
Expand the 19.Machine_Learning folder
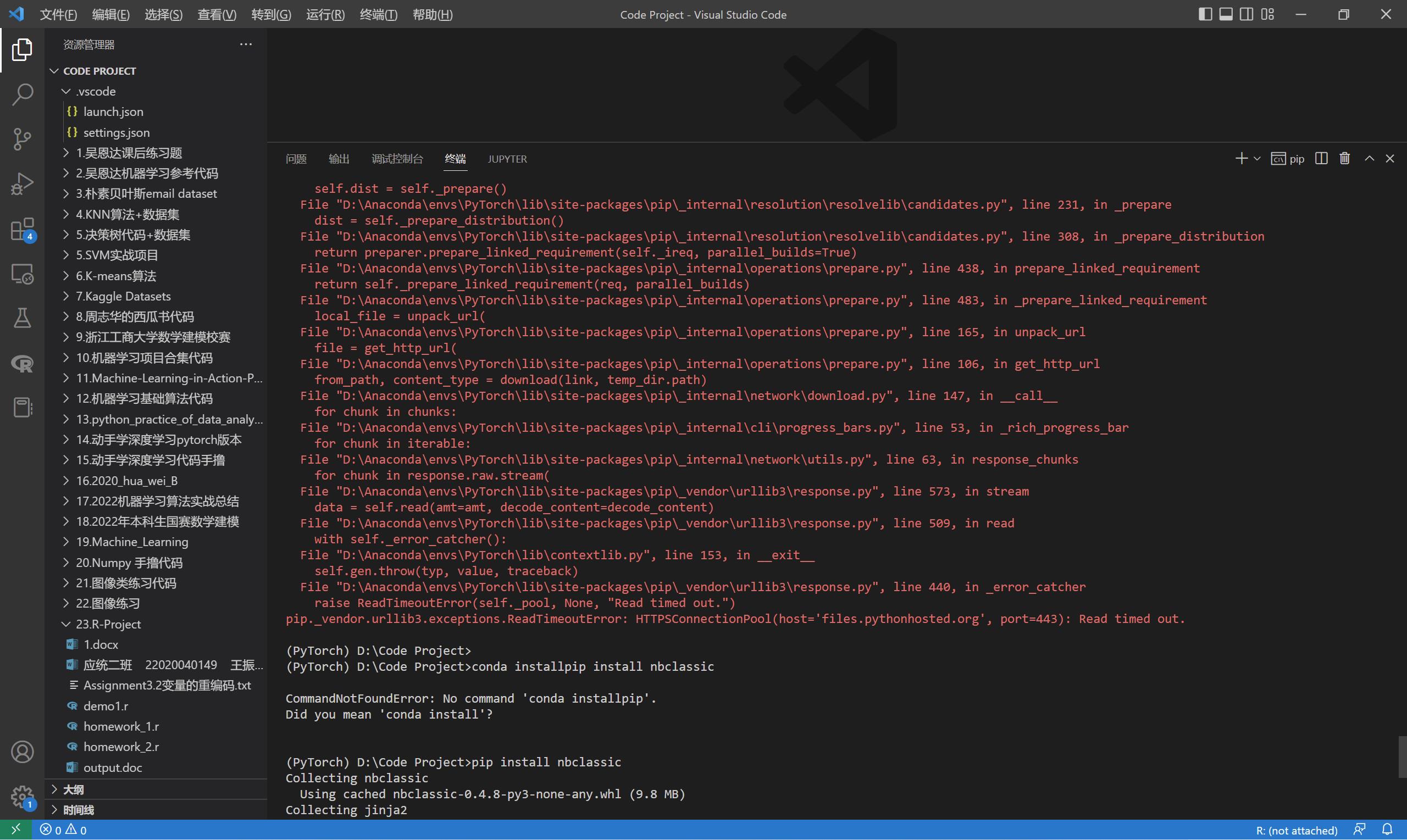point(156,542)
